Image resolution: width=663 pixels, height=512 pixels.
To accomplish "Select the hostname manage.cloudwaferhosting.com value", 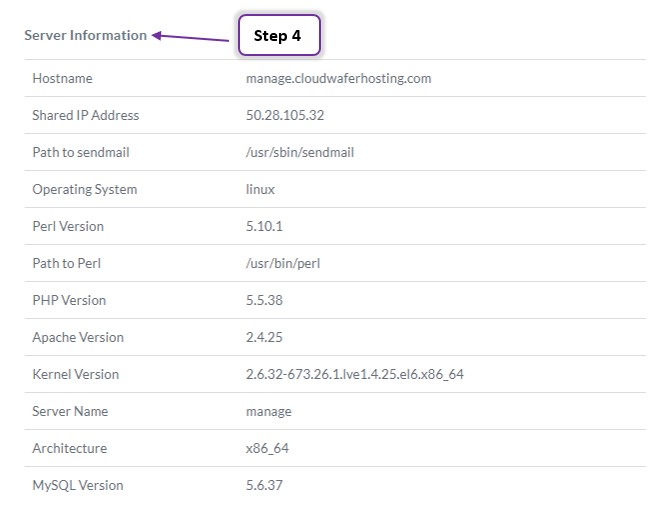I will (x=338, y=78).
